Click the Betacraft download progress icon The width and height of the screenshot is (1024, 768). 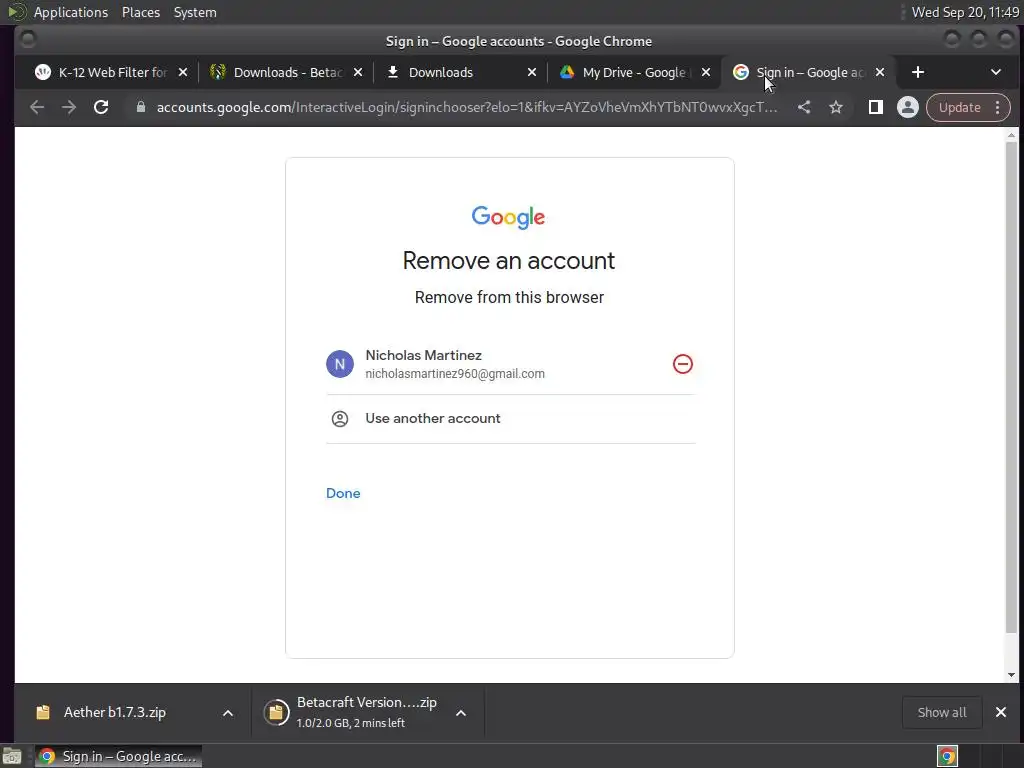click(x=276, y=712)
